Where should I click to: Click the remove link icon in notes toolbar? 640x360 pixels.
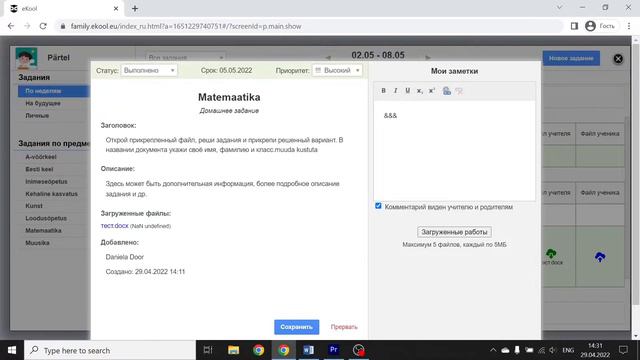pyautogui.click(x=459, y=91)
